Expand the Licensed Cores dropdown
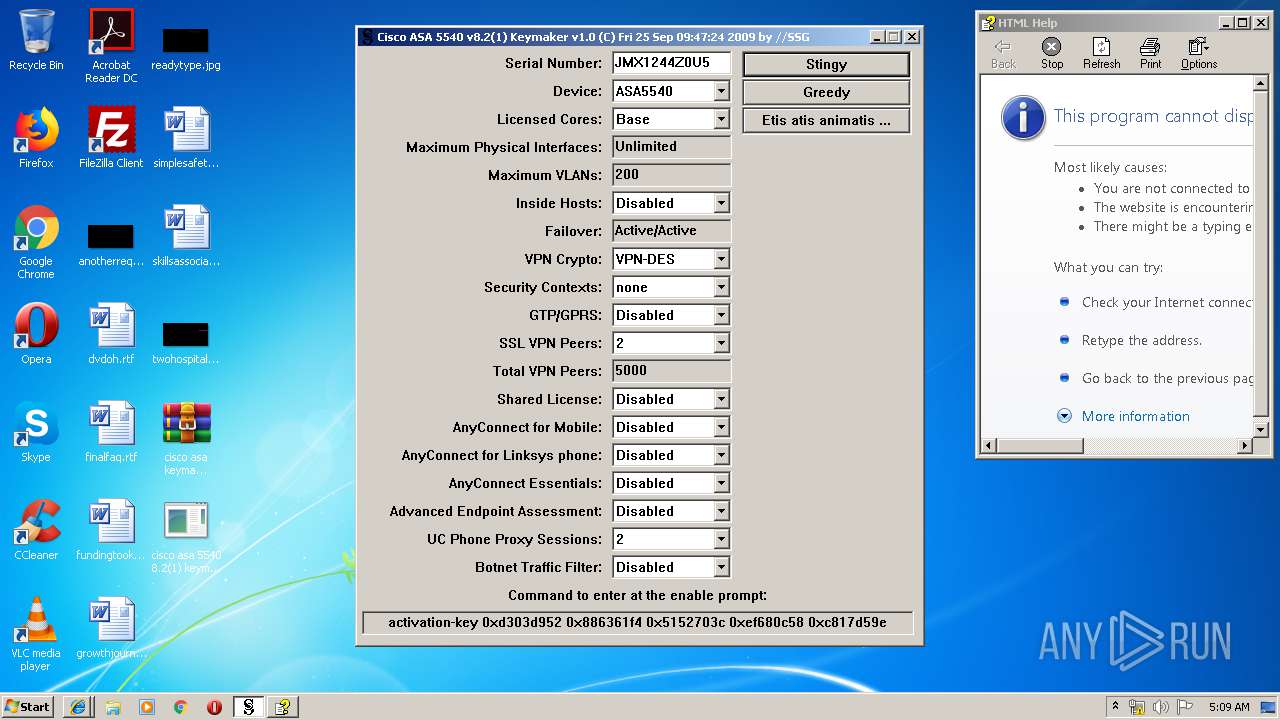This screenshot has width=1280, height=720. pyautogui.click(x=722, y=119)
